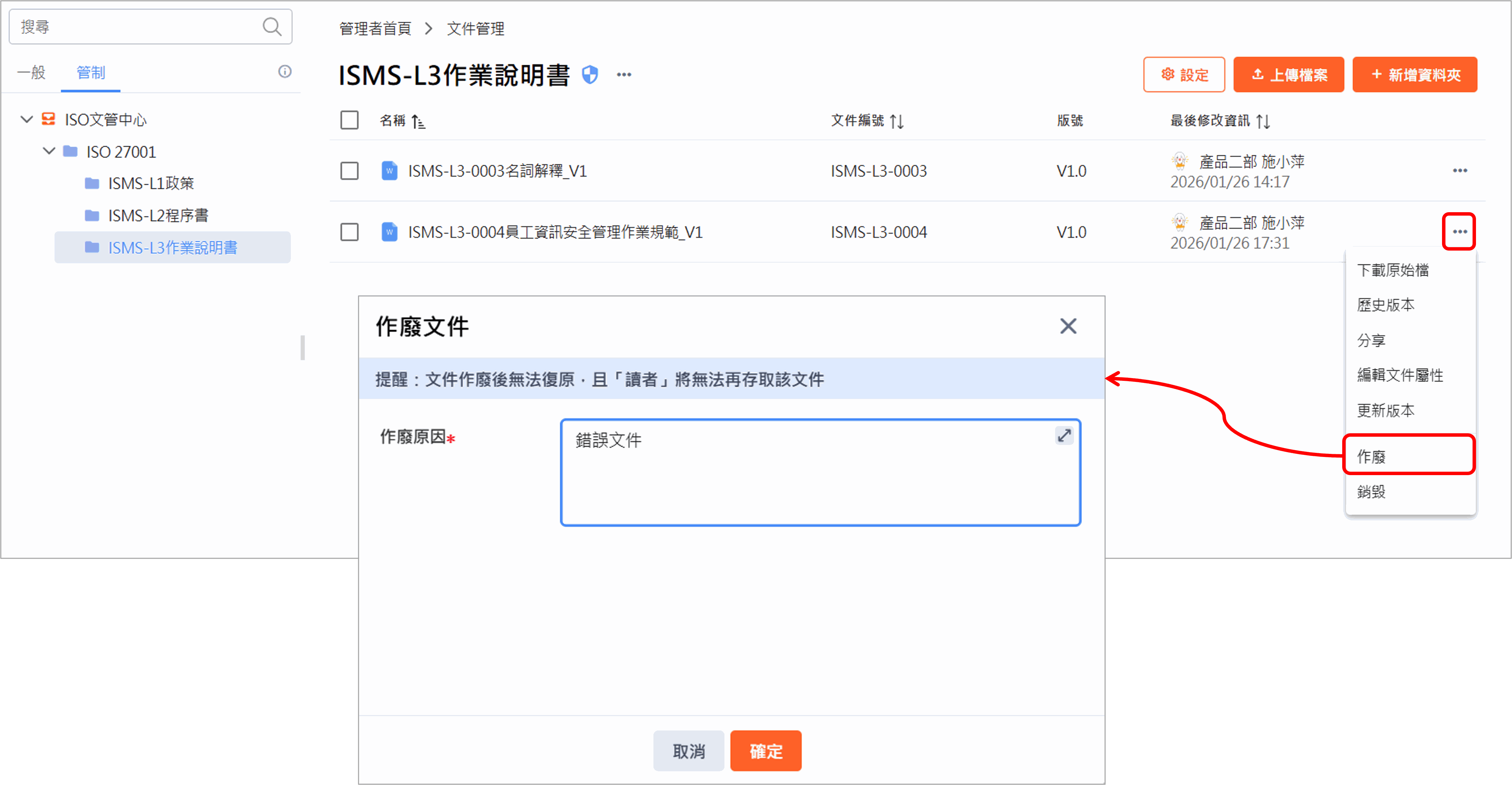Click the info icon beside tabs

click(x=285, y=72)
